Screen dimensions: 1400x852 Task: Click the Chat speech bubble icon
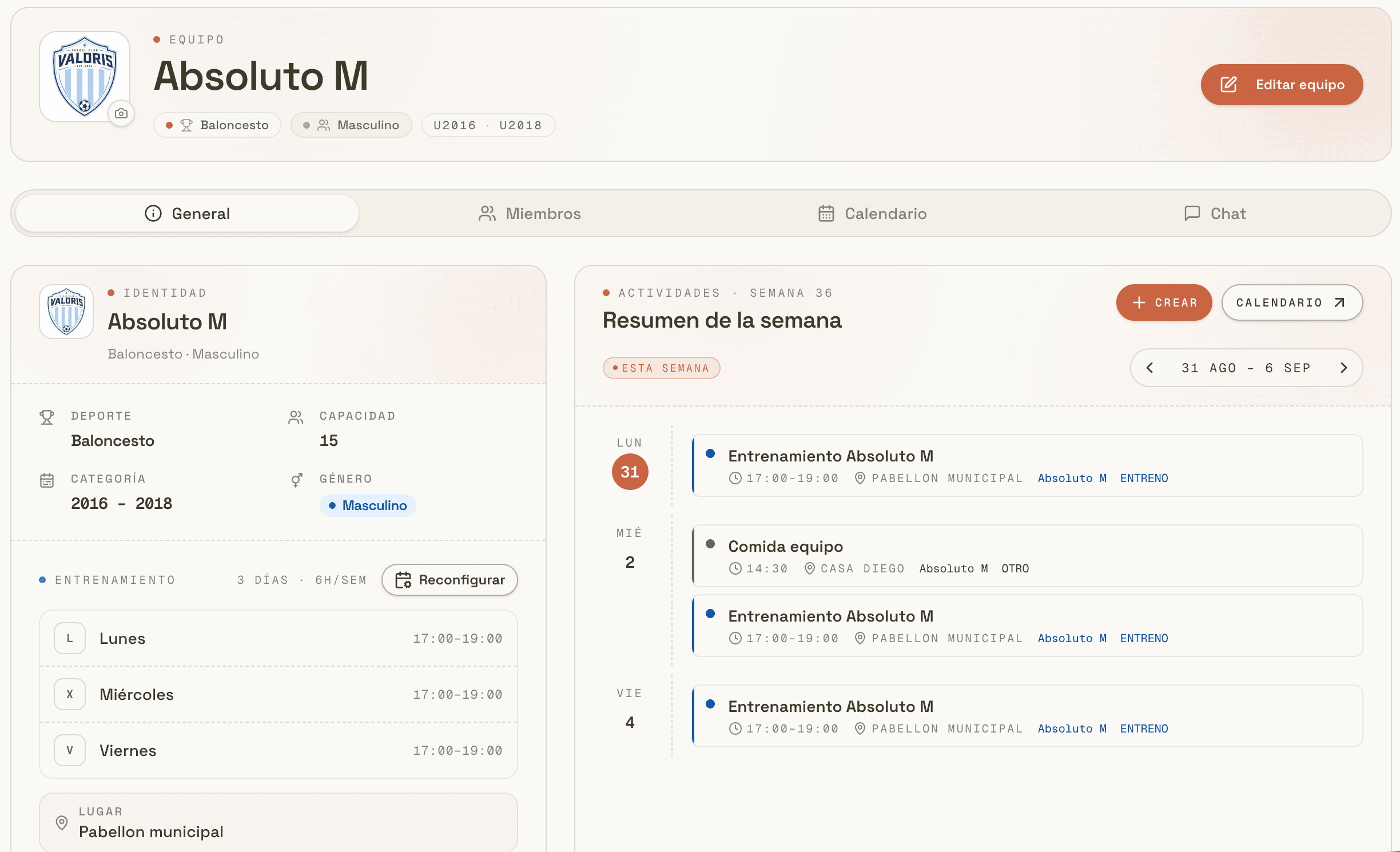(1192, 213)
